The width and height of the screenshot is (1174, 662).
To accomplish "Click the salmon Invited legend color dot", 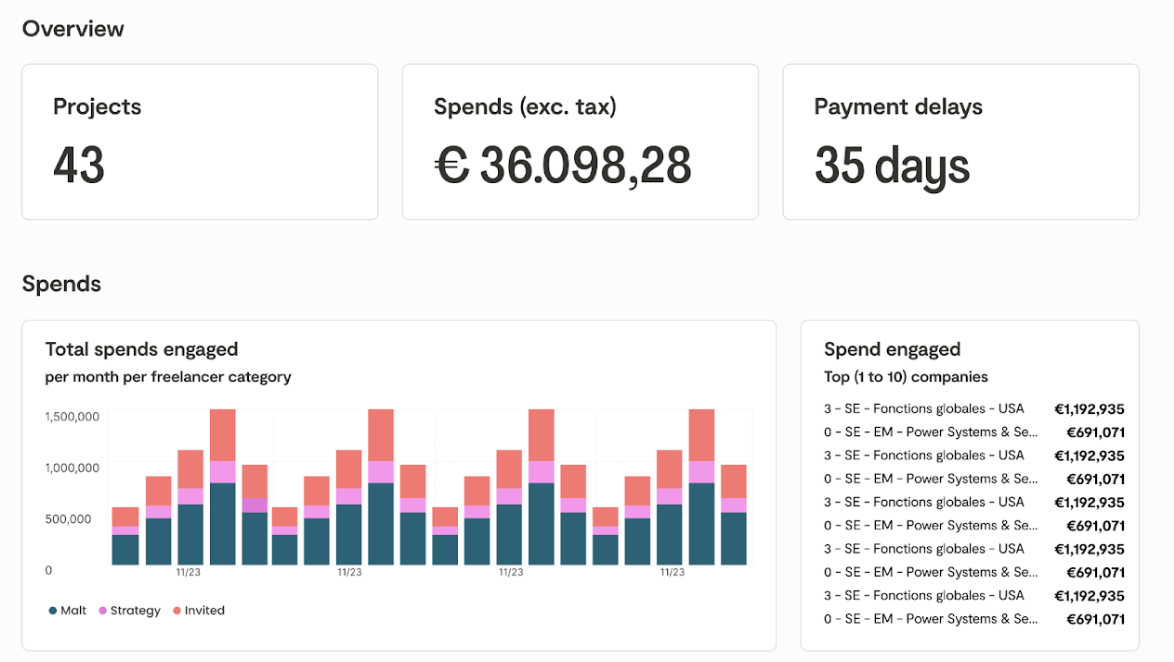I will pyautogui.click(x=177, y=610).
